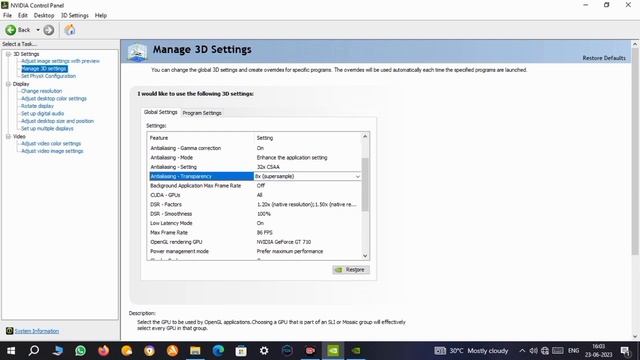
Task: Click the settings list scrollbar thumb
Action: [365, 184]
